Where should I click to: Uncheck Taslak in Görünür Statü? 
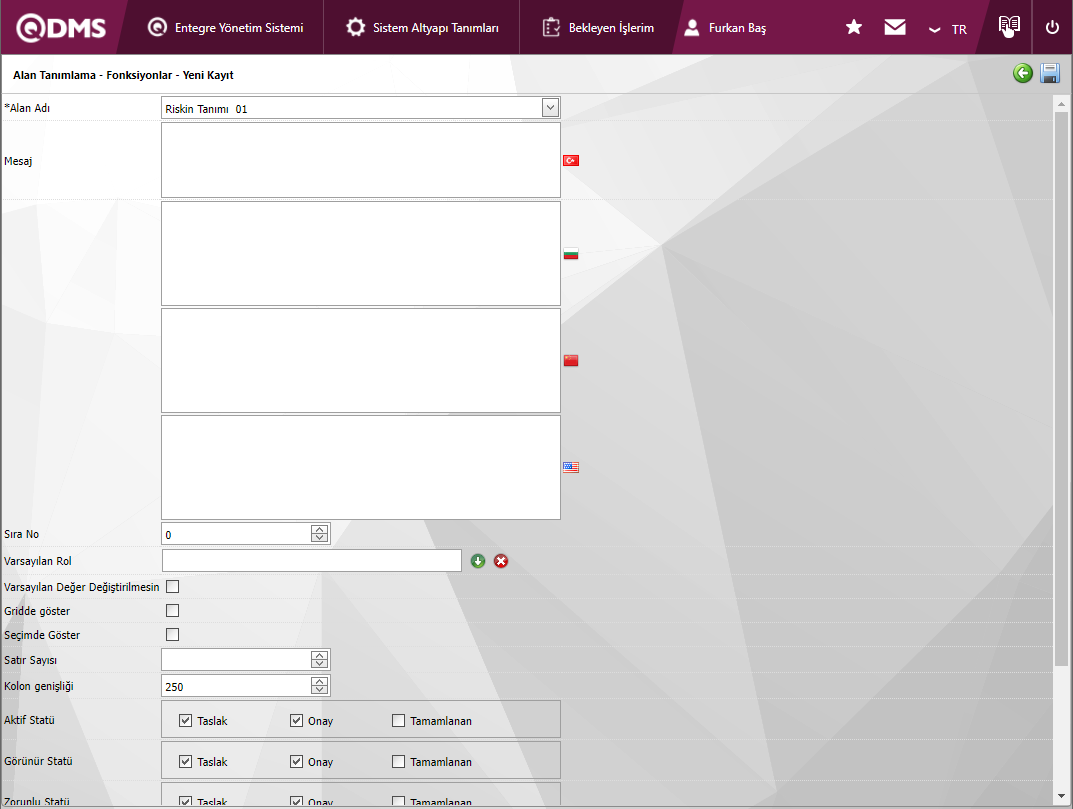tap(185, 761)
